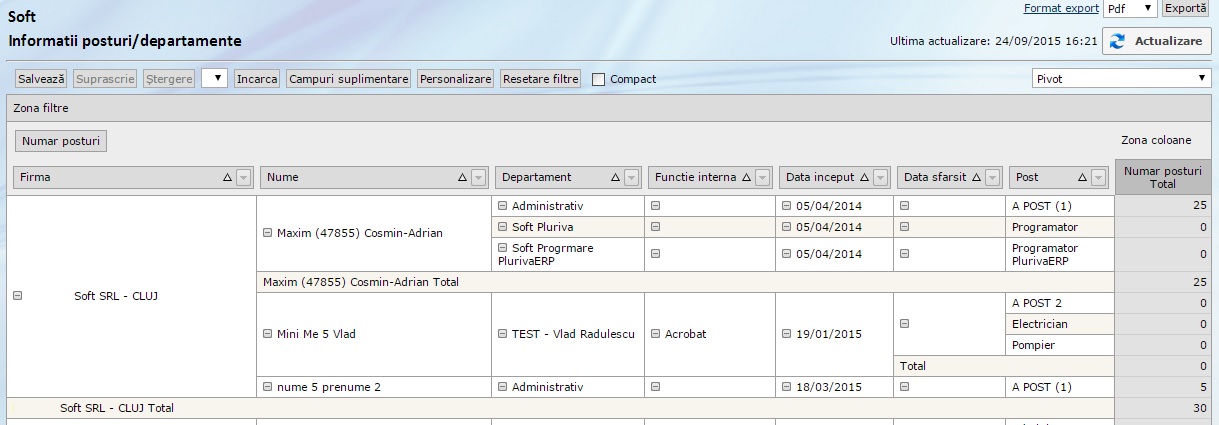Click the Numar posturi field chip

(x=61, y=142)
